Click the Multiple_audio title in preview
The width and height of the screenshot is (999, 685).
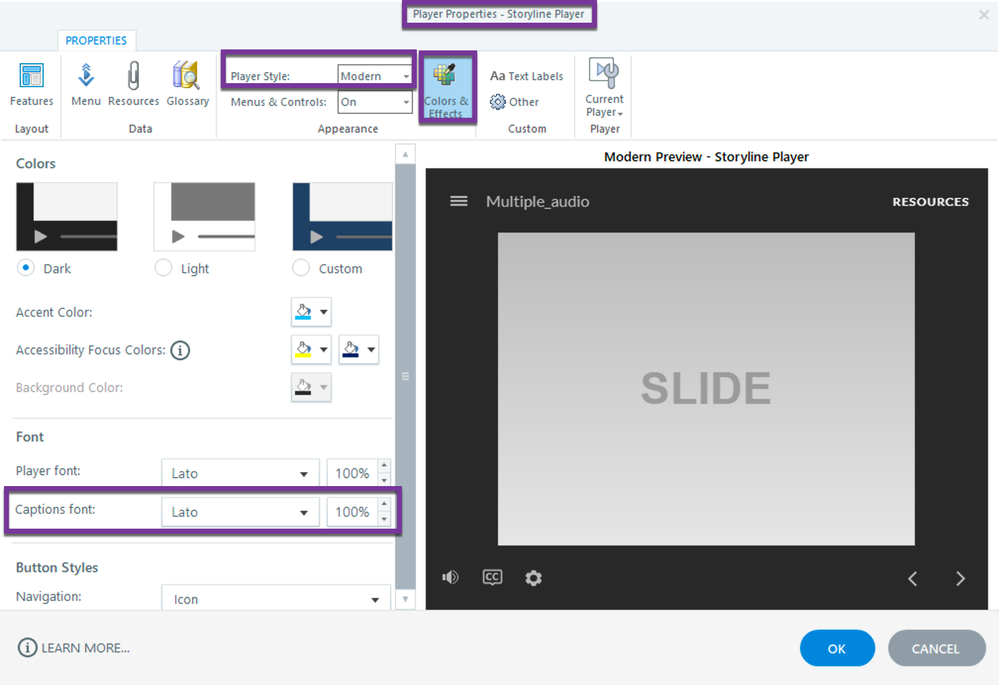tap(538, 201)
